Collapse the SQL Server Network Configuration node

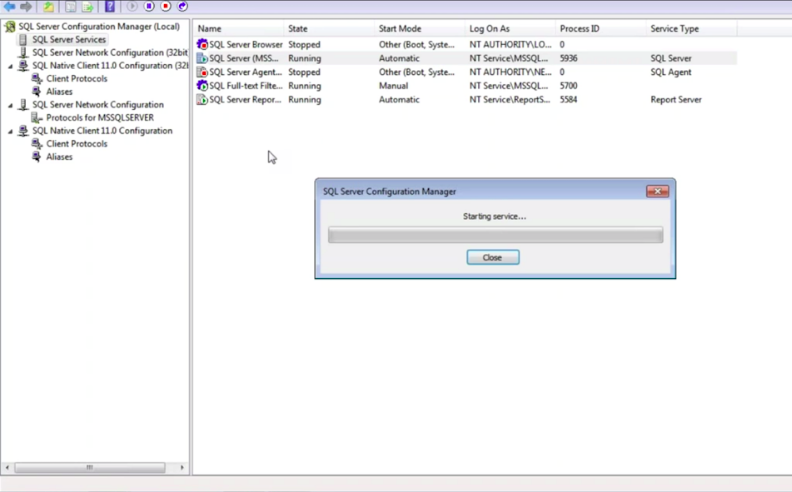(10, 105)
